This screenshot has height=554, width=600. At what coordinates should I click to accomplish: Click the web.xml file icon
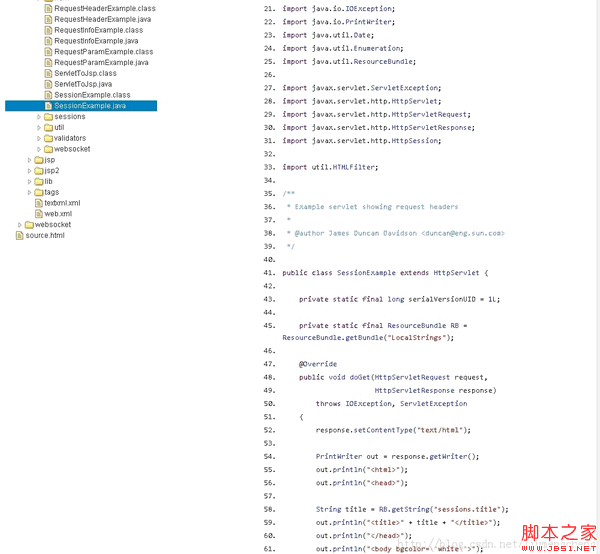coord(38,214)
